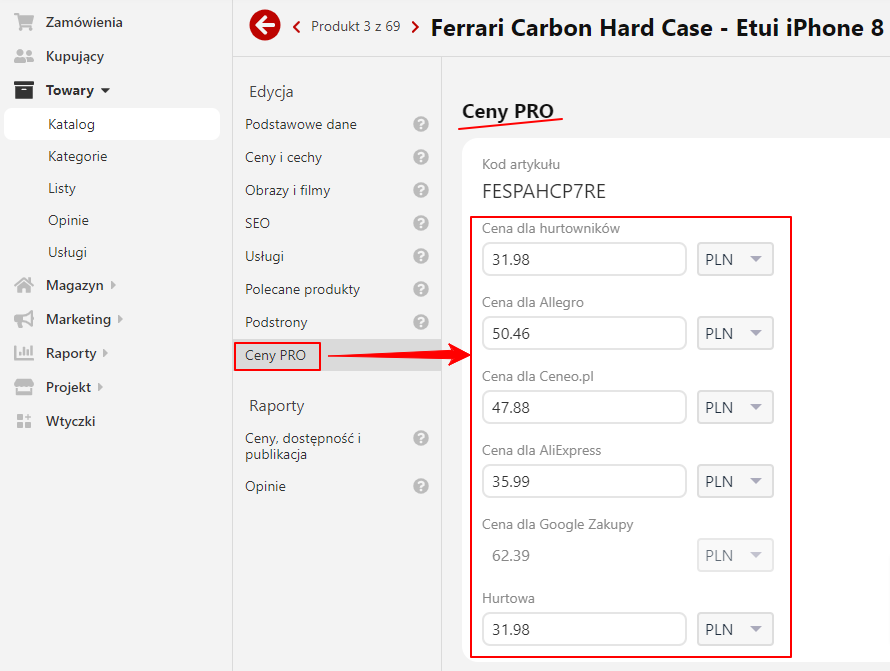The width and height of the screenshot is (890, 671).
Task: Open Kupujący people icon
Action: tap(24, 56)
